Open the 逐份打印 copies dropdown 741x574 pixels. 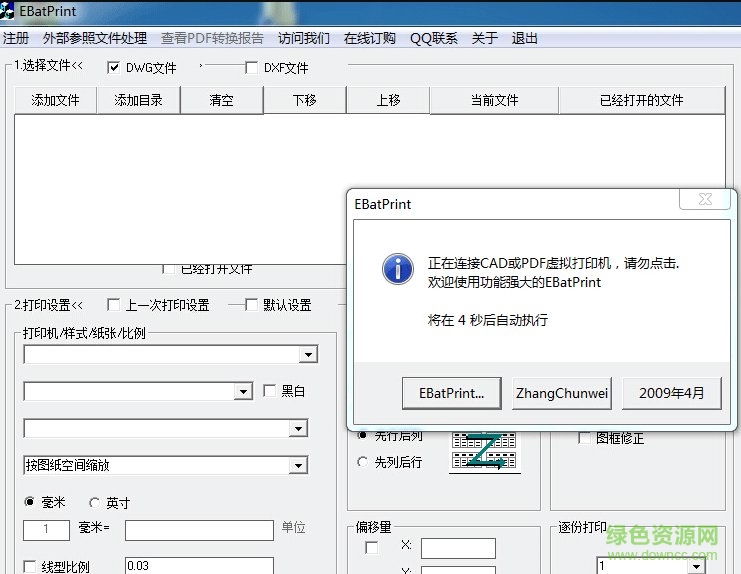click(x=696, y=566)
